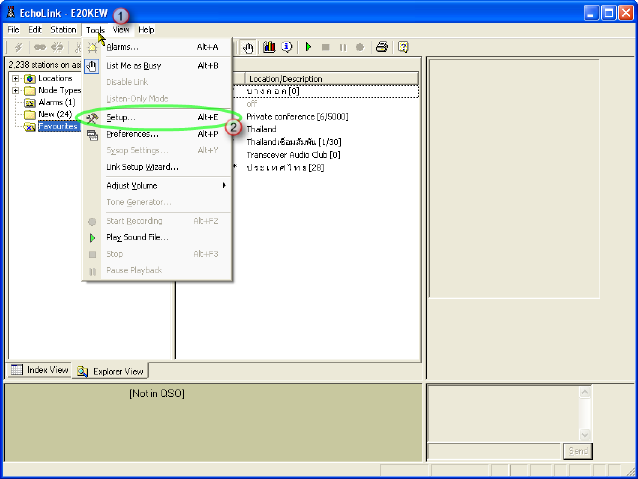Click the chat message input field
This screenshot has width=638, height=479.
pyautogui.click(x=494, y=451)
